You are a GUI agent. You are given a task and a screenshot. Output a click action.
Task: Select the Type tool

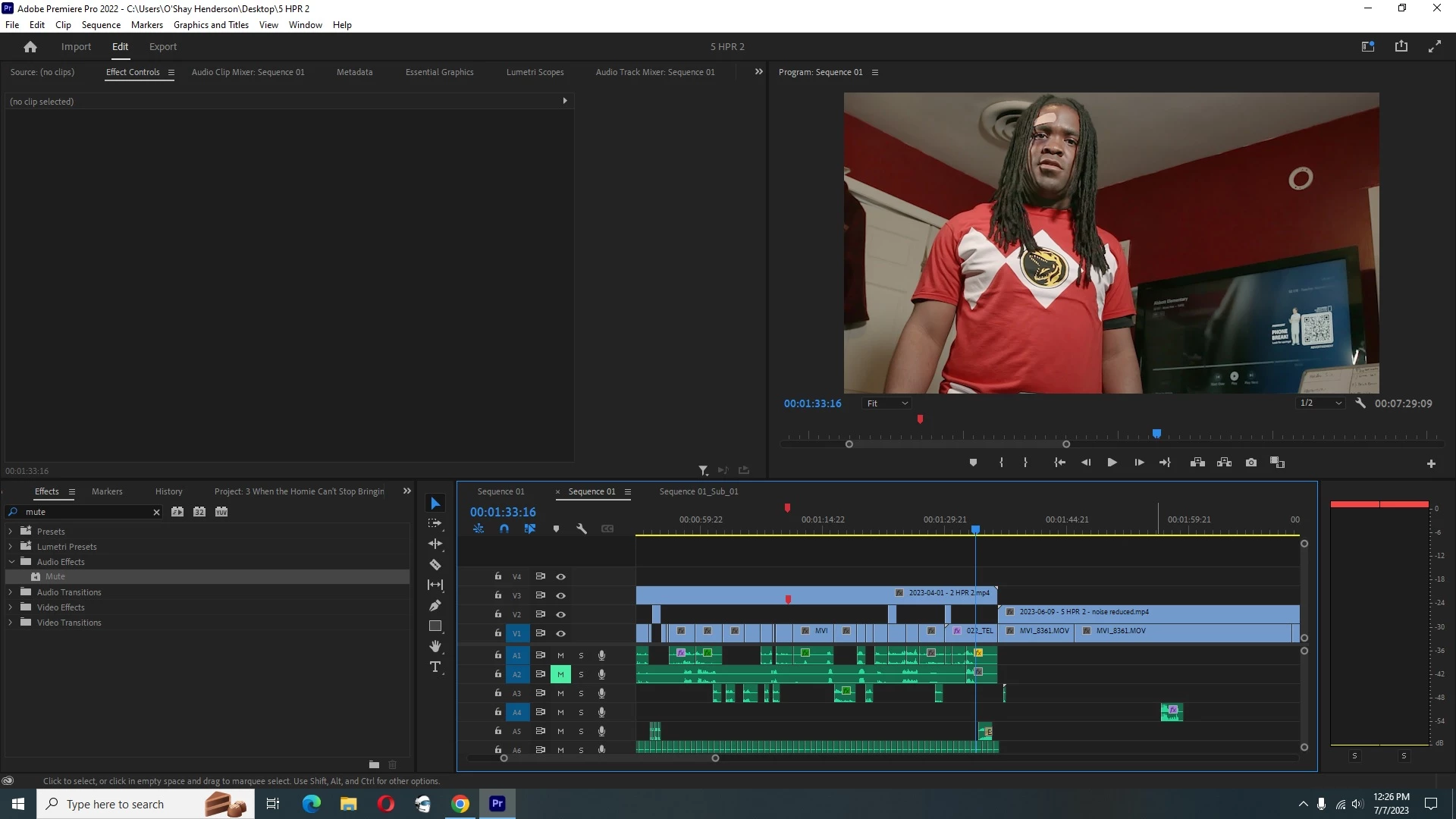tap(435, 667)
